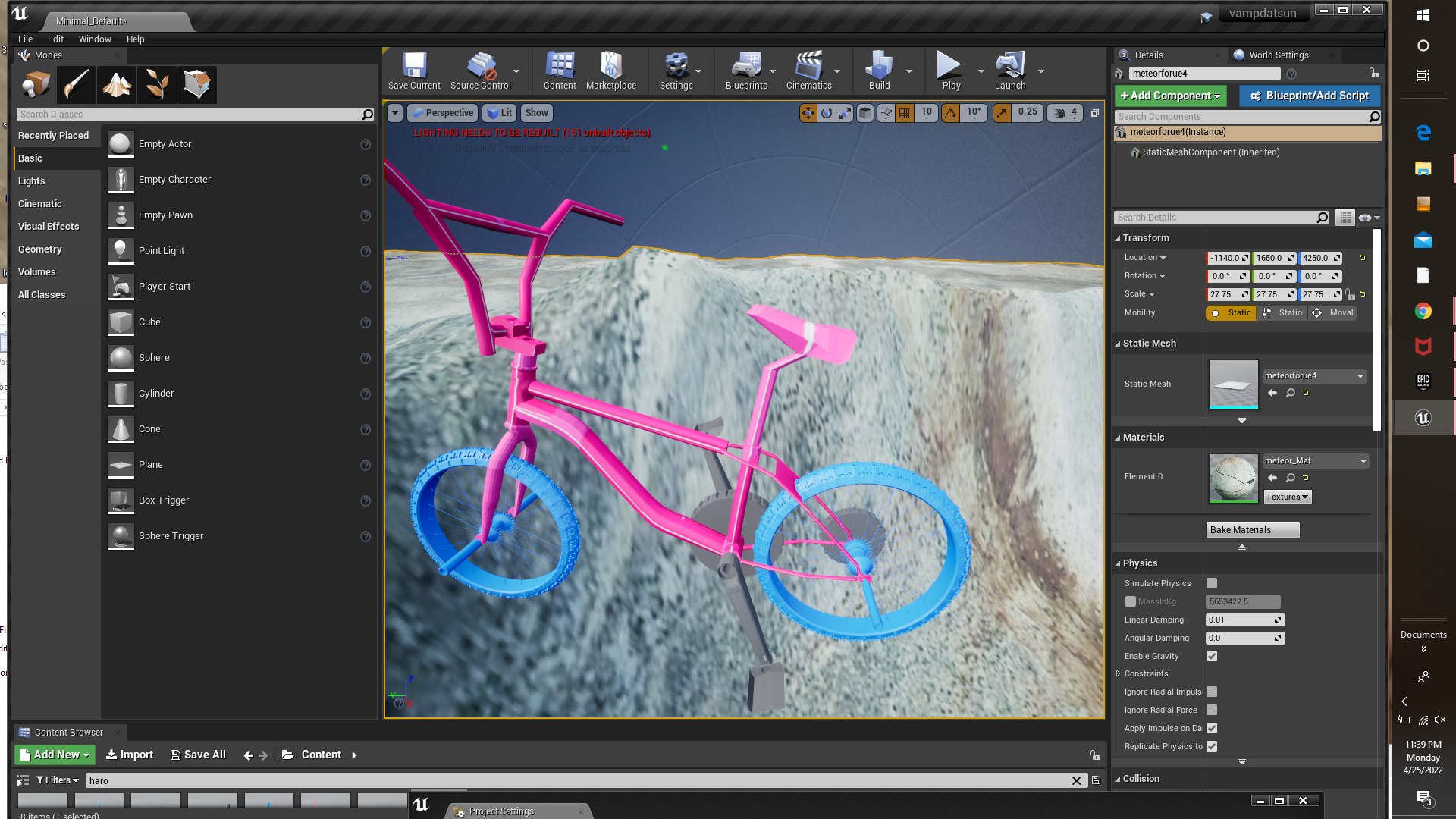Open the meteor_Mat material dropdown

(x=1316, y=461)
